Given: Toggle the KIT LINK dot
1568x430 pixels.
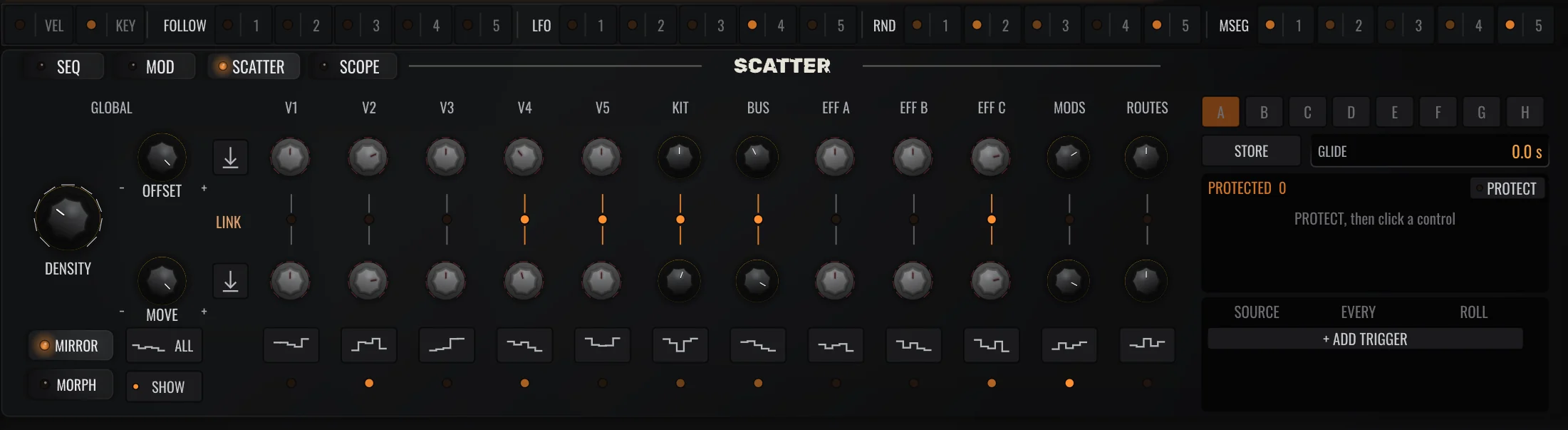Looking at the screenshot, I should [x=680, y=220].
